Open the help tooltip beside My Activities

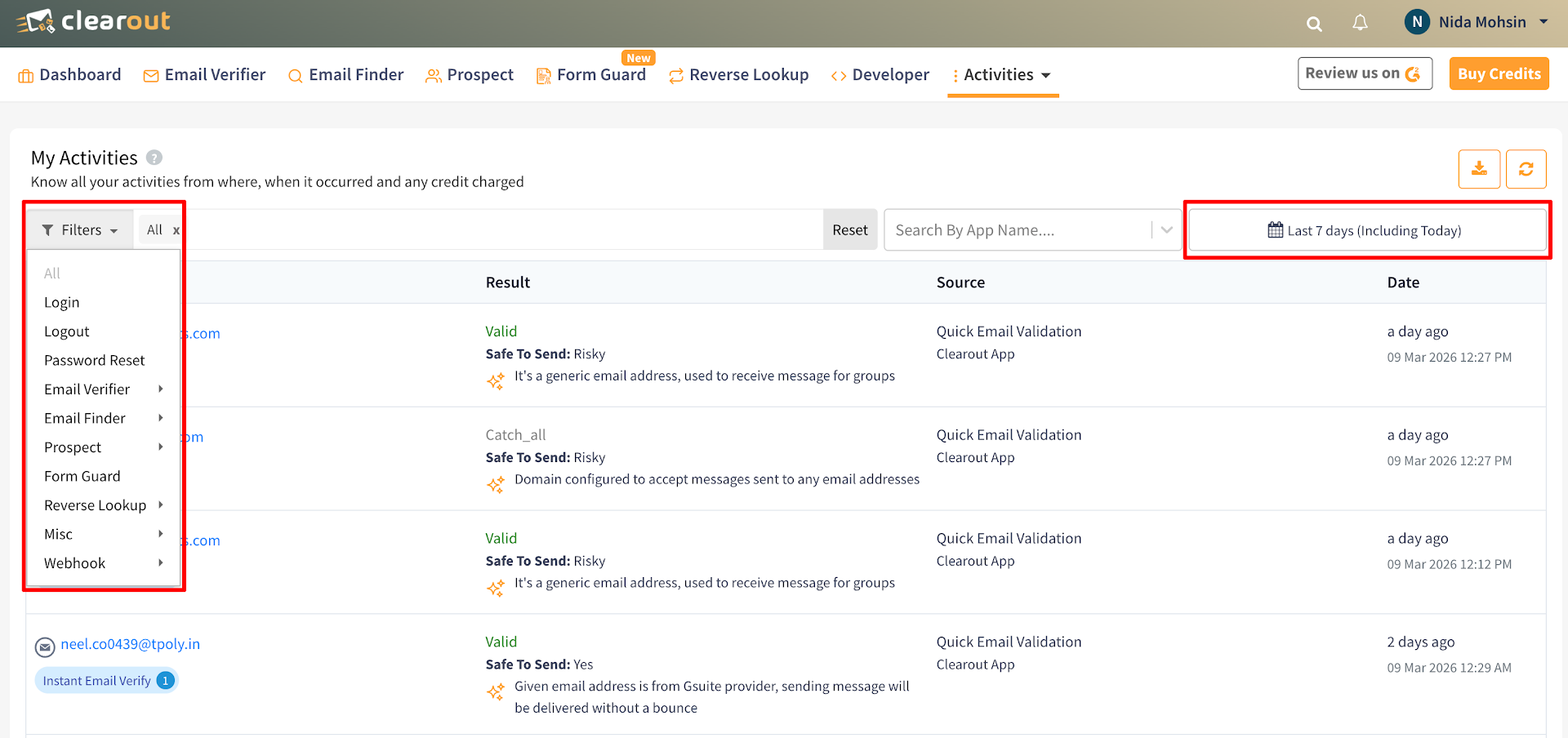pos(154,158)
